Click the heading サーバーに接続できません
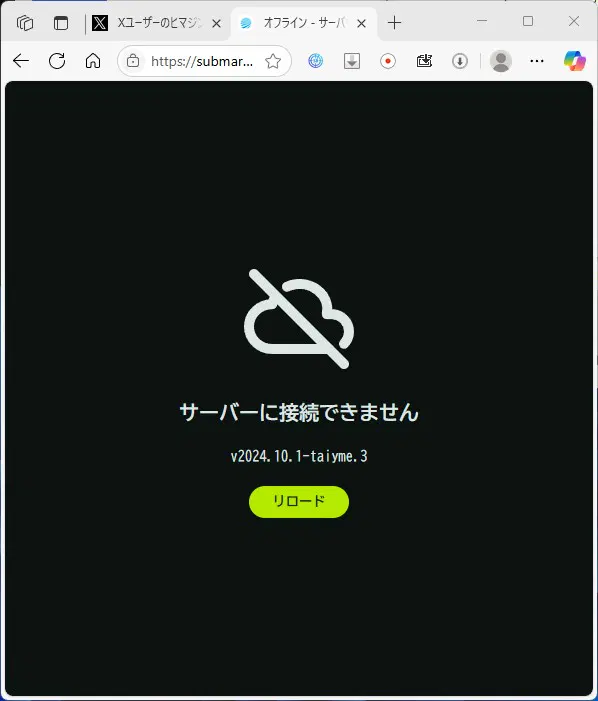598x701 pixels. pos(299,412)
